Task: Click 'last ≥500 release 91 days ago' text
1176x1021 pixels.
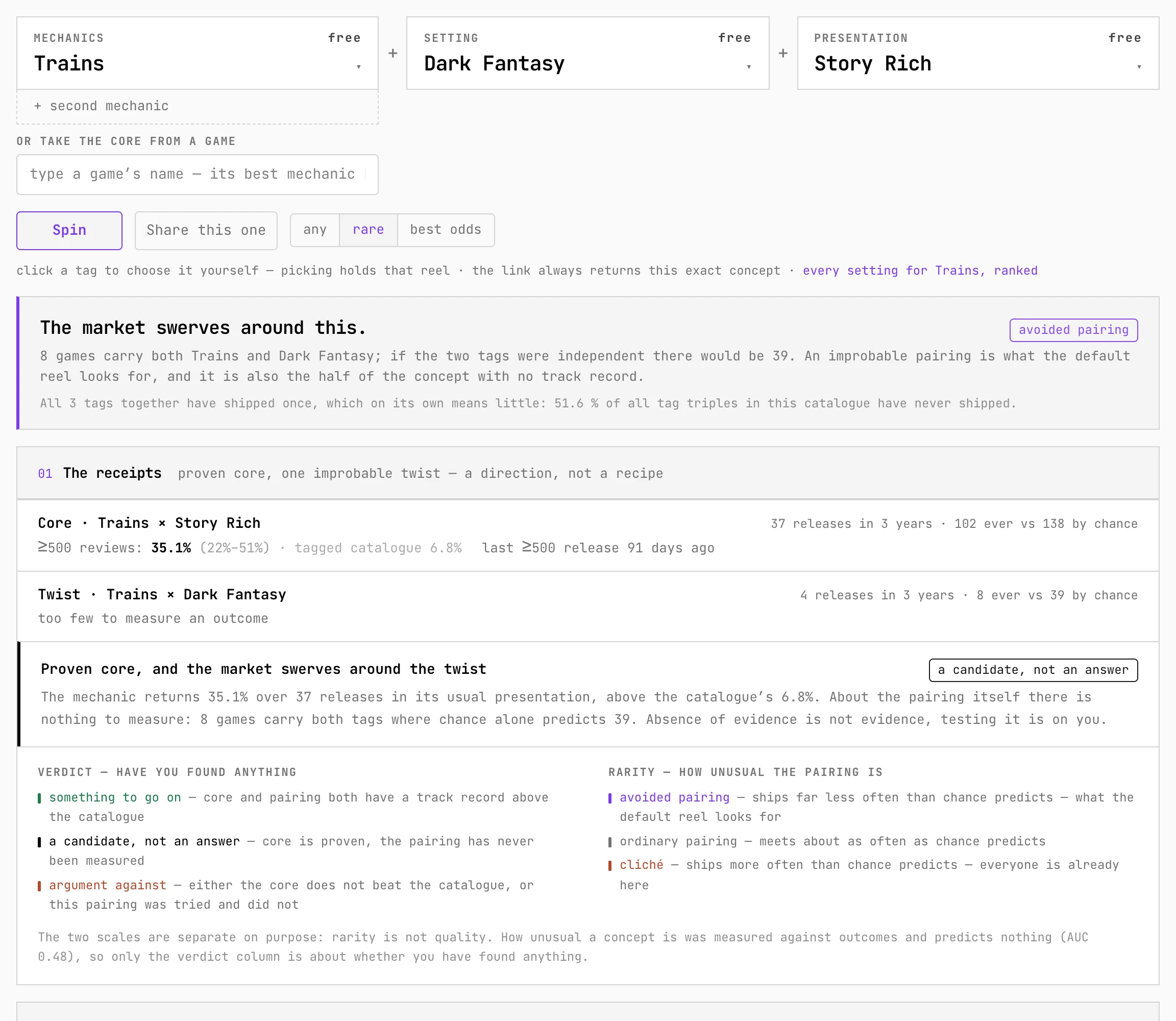Action: [598, 548]
